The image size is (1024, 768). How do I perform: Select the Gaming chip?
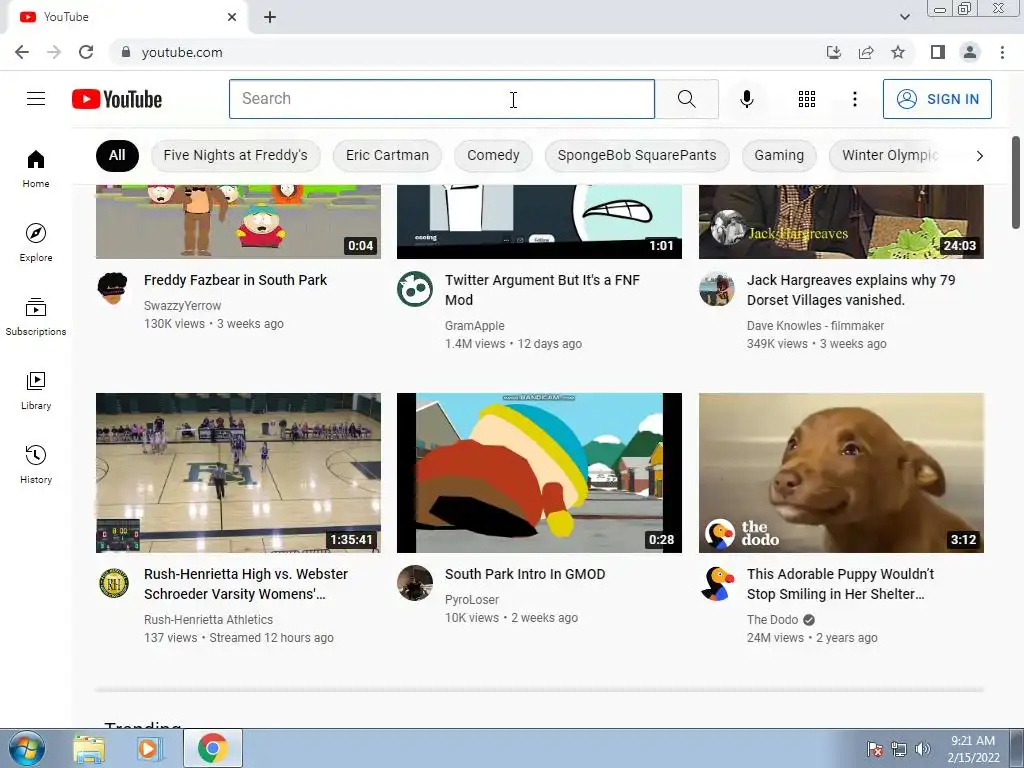[x=779, y=155]
